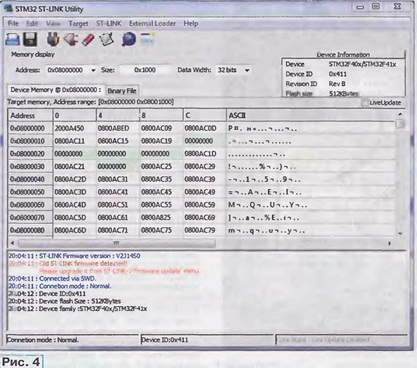Viewport: 417px width, 368px height.
Task: Click Device ID value 0x411 in Device Information
Action: 338,74
